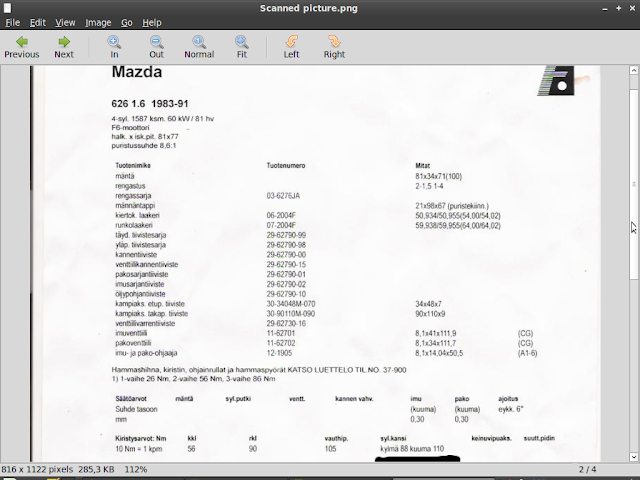640x480 pixels.
Task: Reset zoom to Normal size
Action: 199,47
